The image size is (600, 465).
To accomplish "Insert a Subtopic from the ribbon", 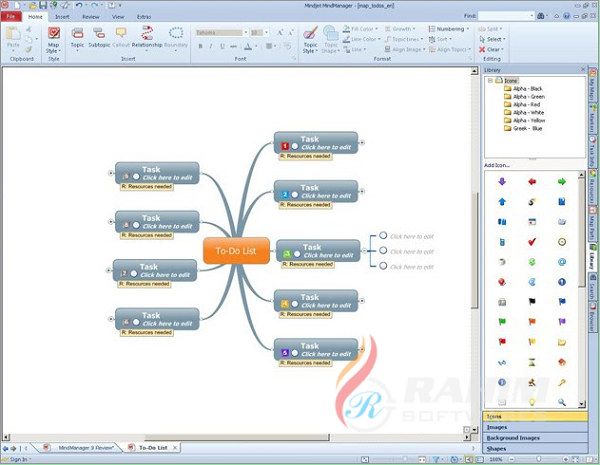I will (99, 38).
